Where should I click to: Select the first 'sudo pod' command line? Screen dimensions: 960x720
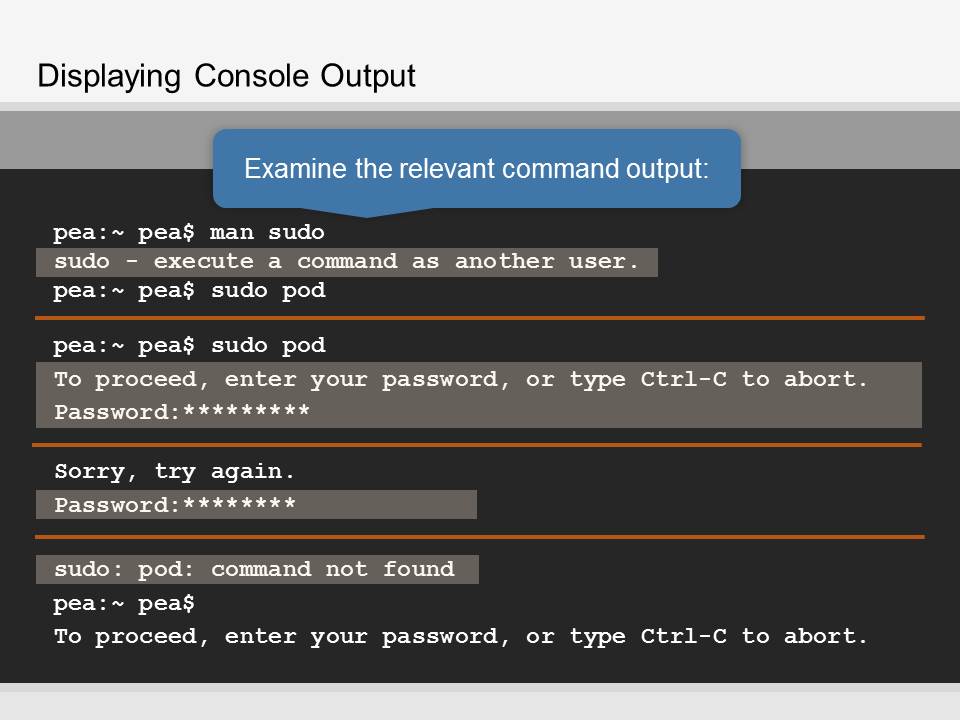(189, 291)
